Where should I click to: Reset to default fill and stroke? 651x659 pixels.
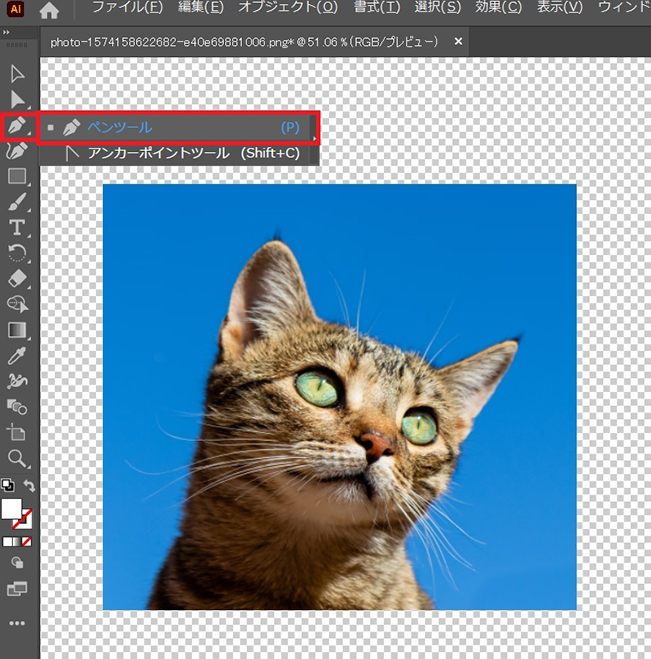(7, 486)
